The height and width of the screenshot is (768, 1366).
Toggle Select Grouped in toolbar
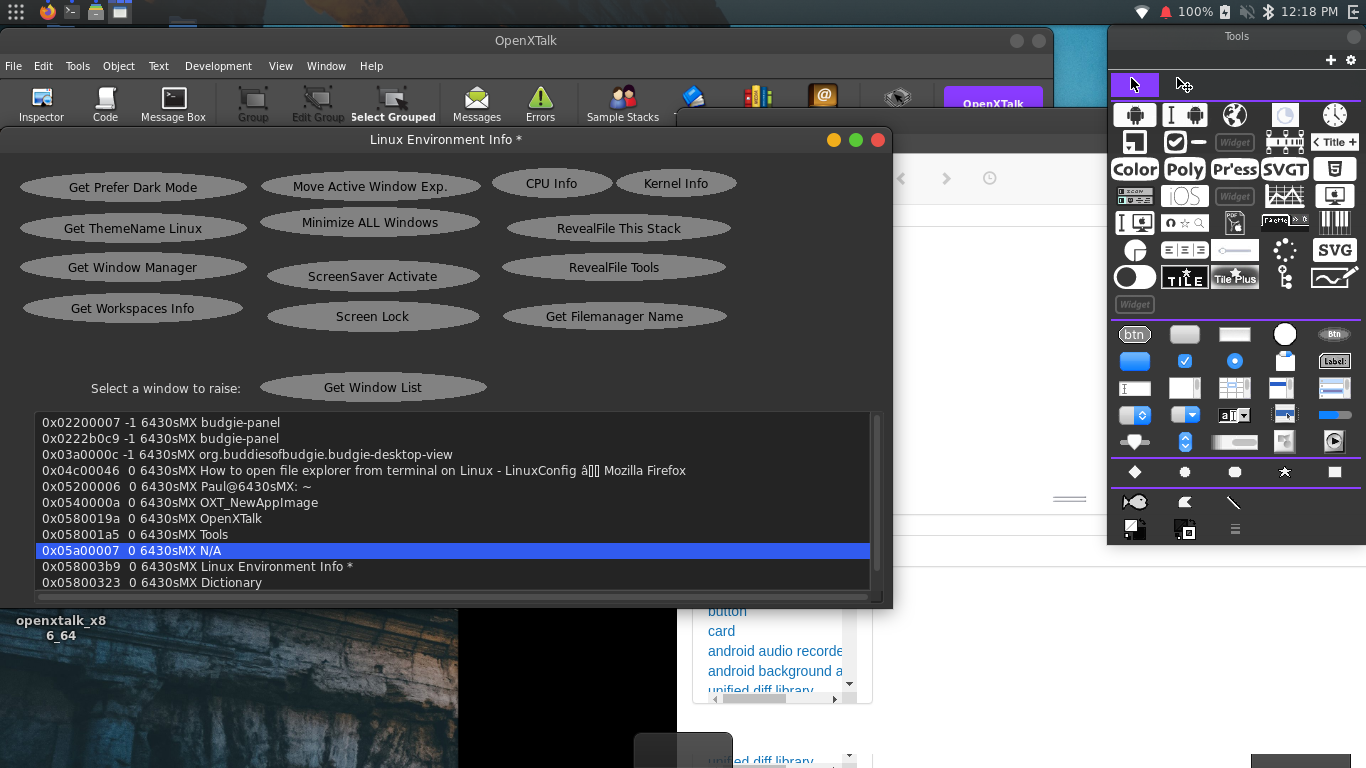tap(393, 104)
